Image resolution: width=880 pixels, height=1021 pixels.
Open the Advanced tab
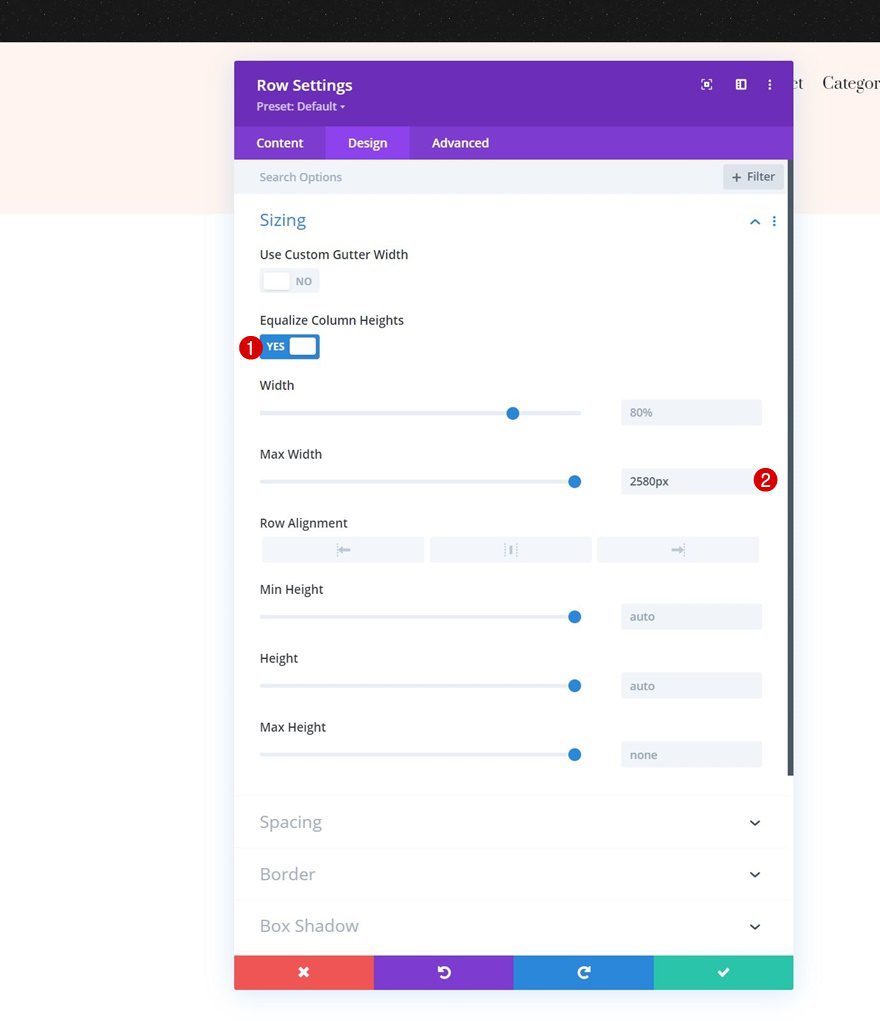click(459, 142)
